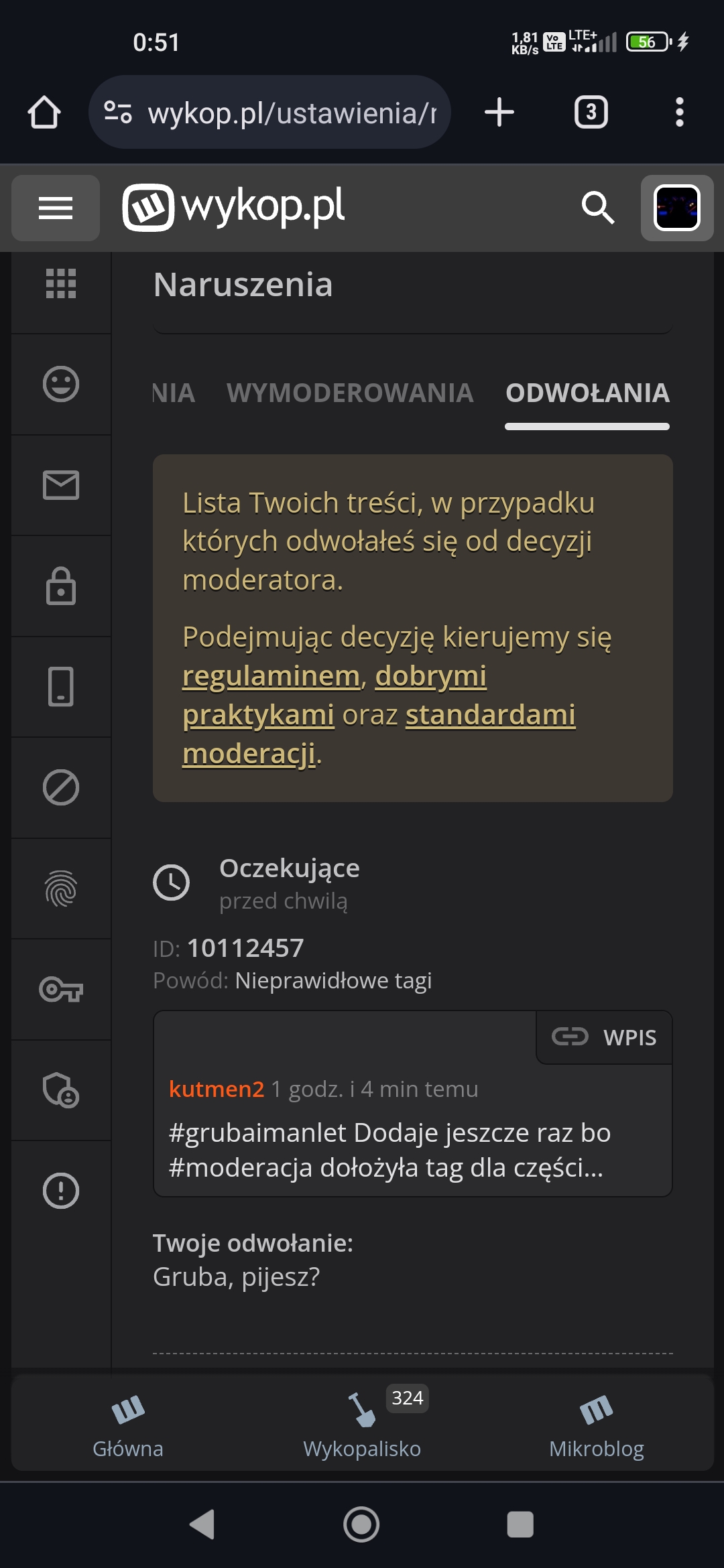This screenshot has height=1568, width=724.
Task: Open the browser tab switcher showing 3
Action: pos(591,113)
